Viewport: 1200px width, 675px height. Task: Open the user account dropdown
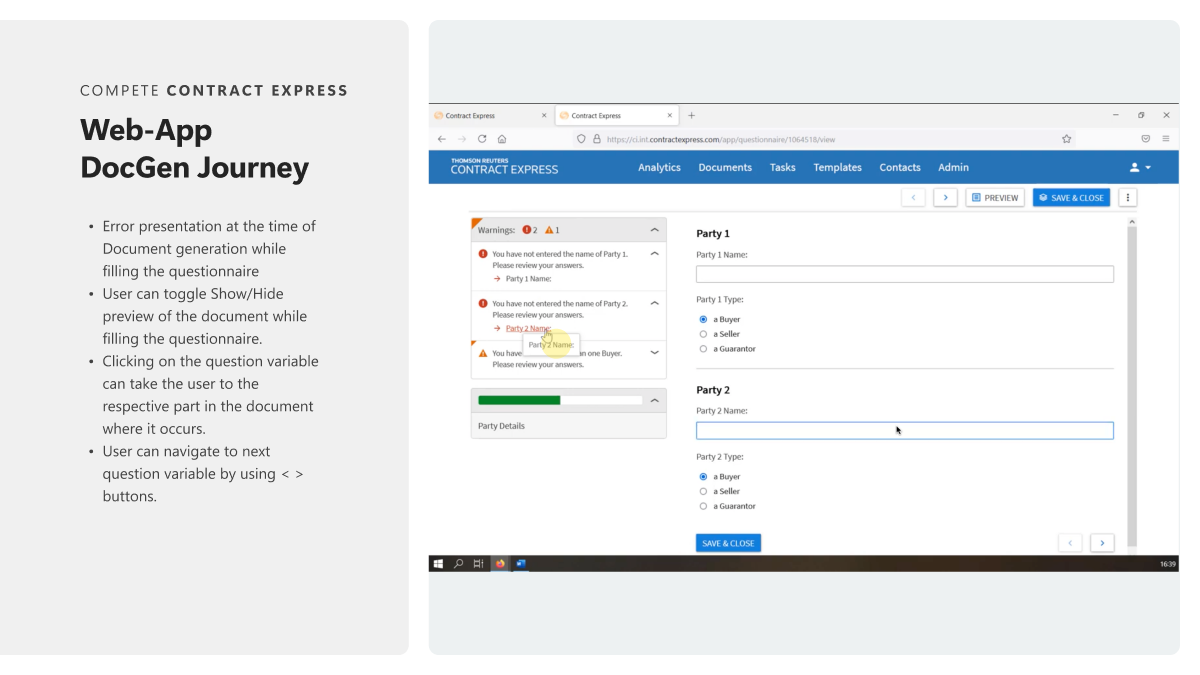(1140, 167)
